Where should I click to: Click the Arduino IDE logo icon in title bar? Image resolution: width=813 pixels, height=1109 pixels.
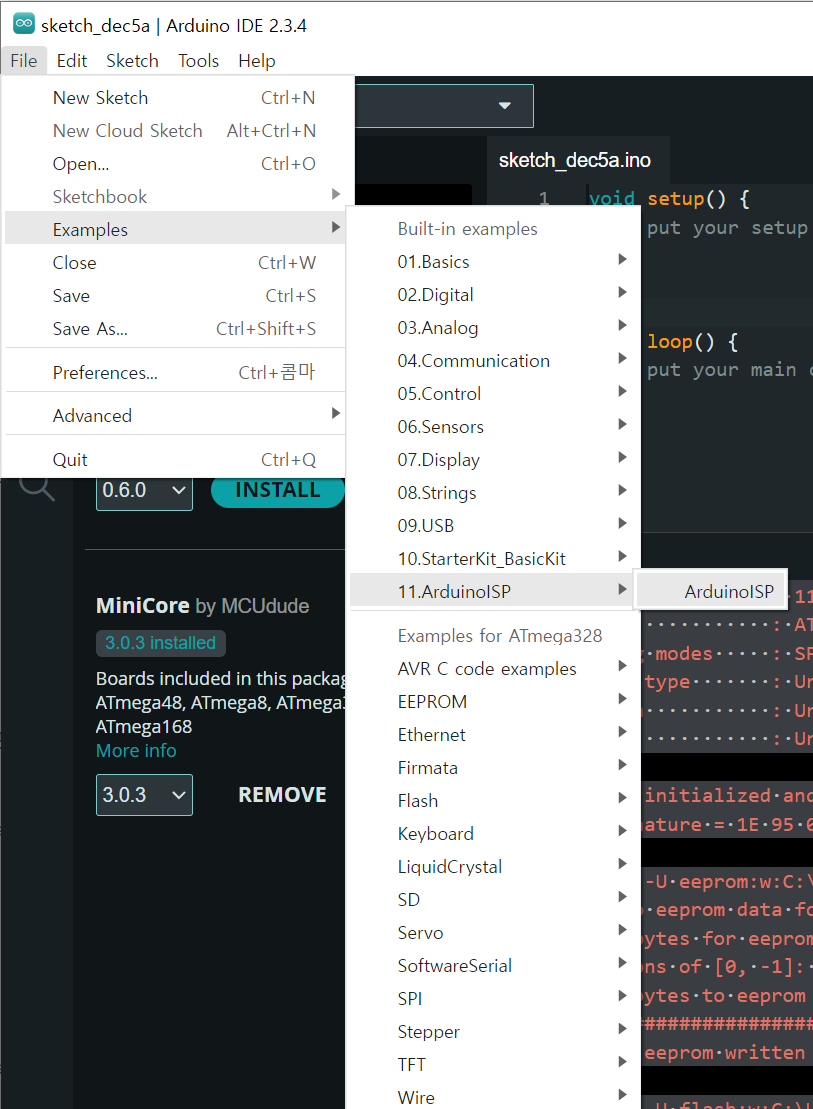click(x=24, y=24)
